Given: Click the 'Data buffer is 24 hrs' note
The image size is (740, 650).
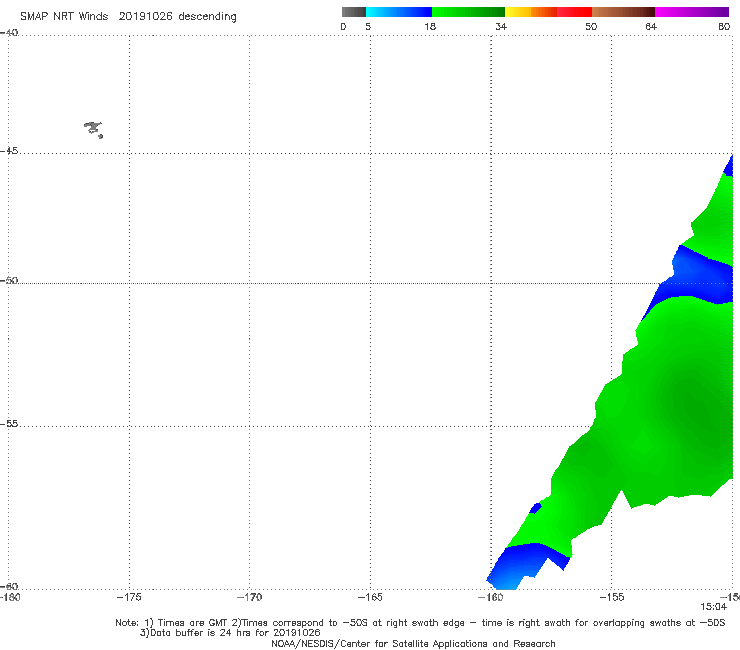Looking at the screenshot, I should pyautogui.click(x=230, y=633).
